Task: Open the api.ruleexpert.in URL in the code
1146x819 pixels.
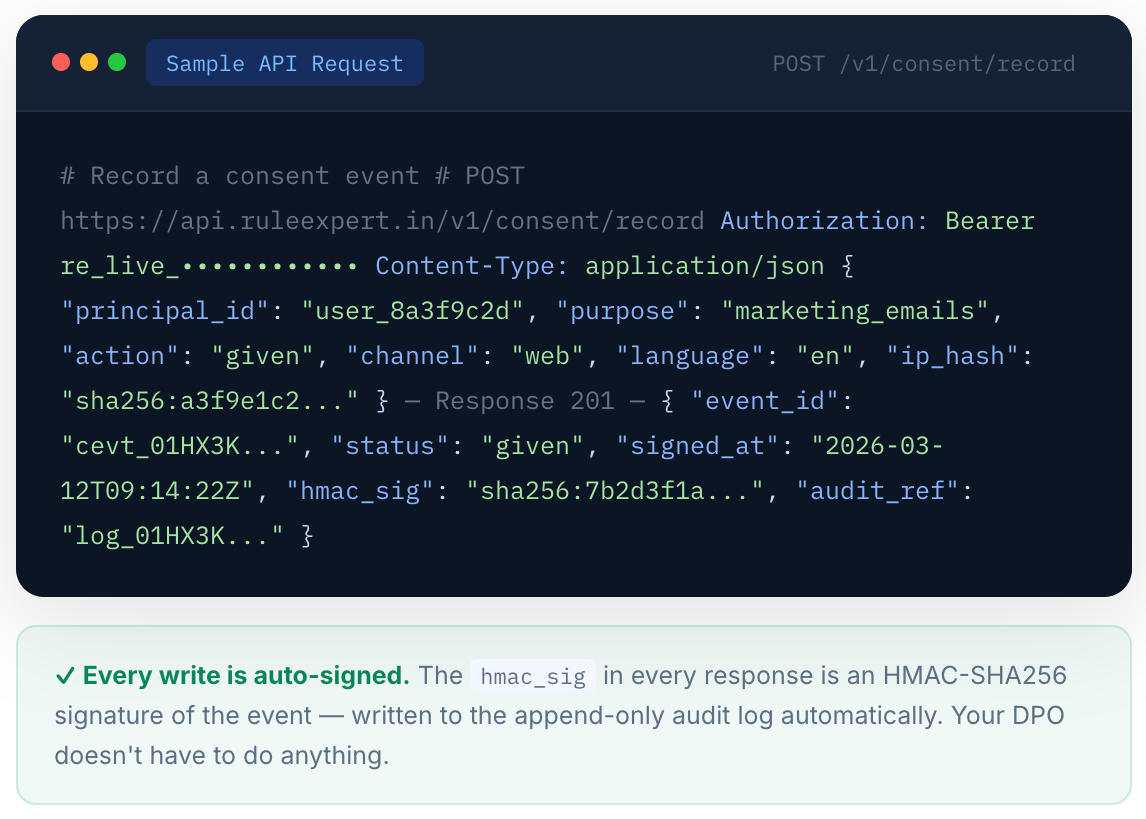Action: (382, 221)
